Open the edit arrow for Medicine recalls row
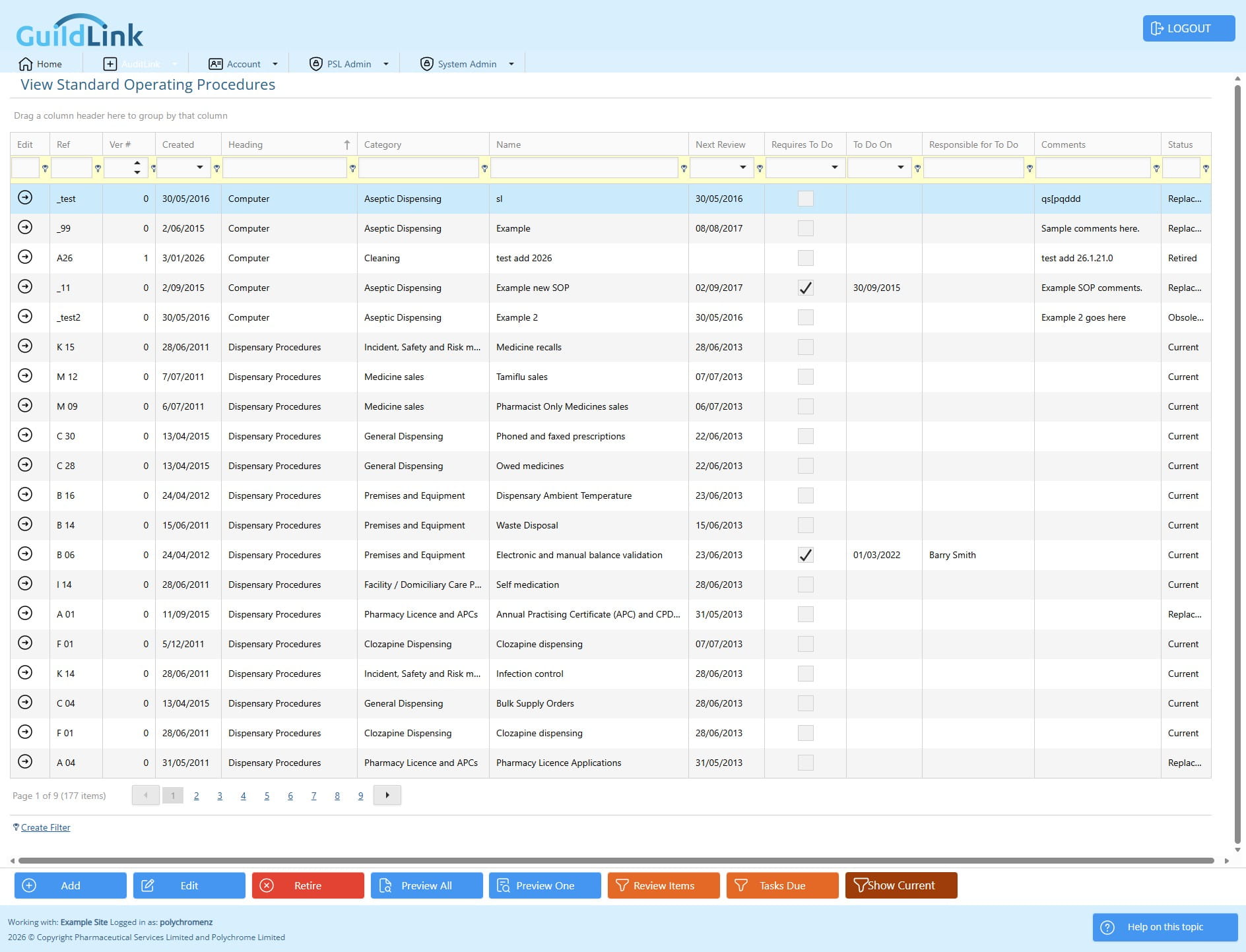 (x=25, y=346)
